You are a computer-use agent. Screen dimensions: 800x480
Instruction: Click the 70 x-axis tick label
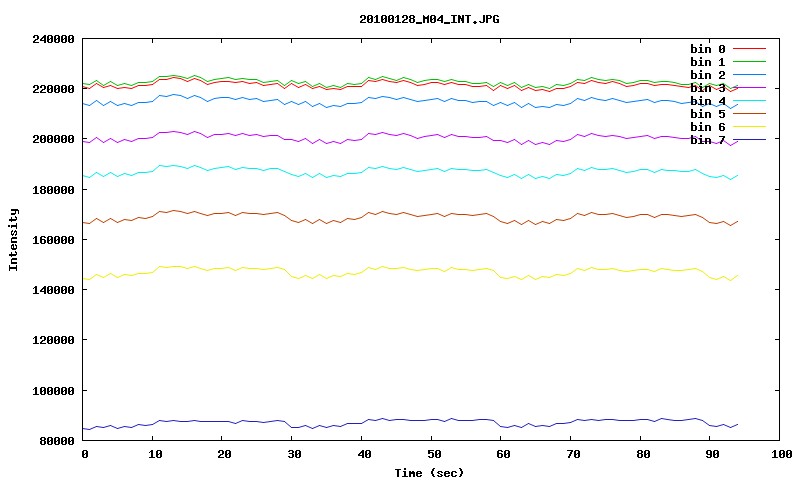click(x=573, y=454)
